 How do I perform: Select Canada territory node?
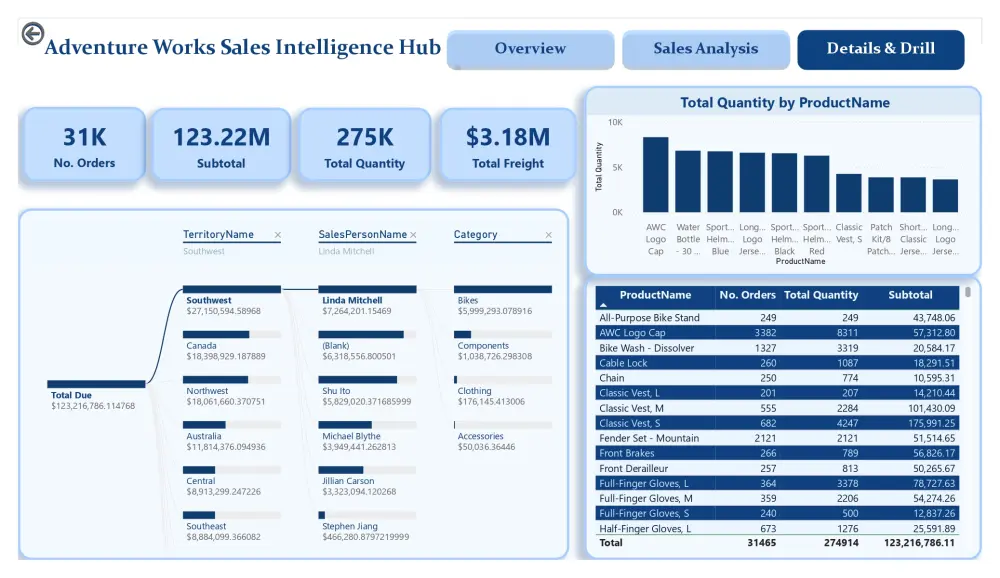tap(232, 346)
